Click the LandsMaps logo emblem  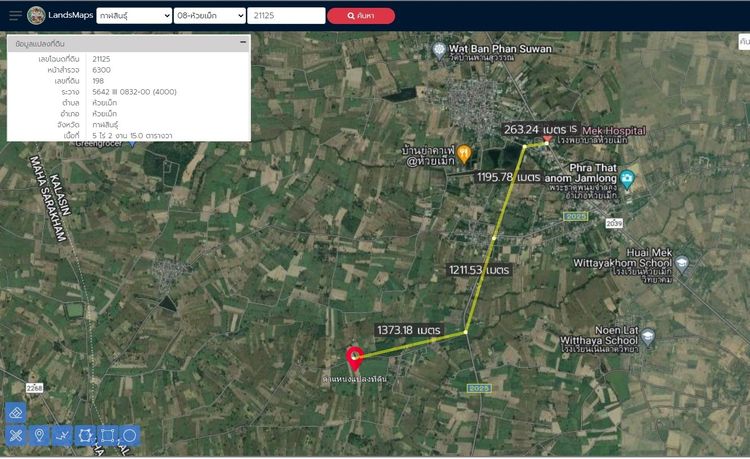tap(36, 16)
